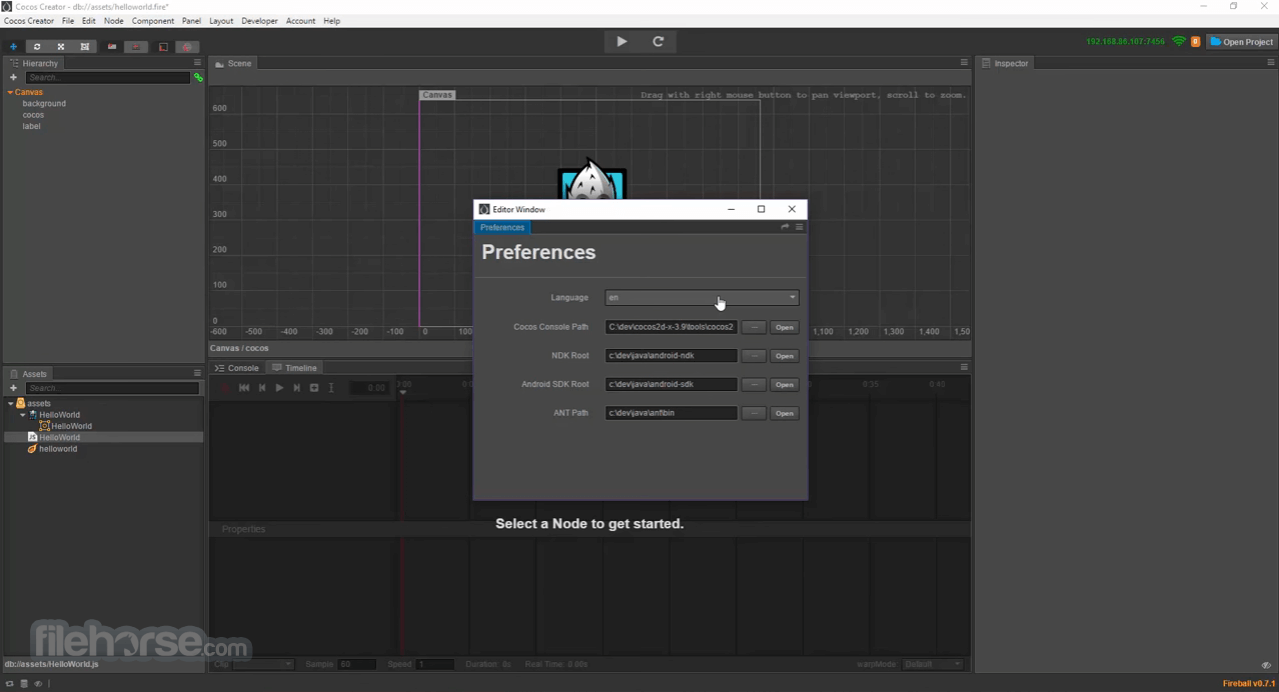Browse for ANT Path with ellipsis button
The height and width of the screenshot is (692, 1279).
pyautogui.click(x=754, y=413)
